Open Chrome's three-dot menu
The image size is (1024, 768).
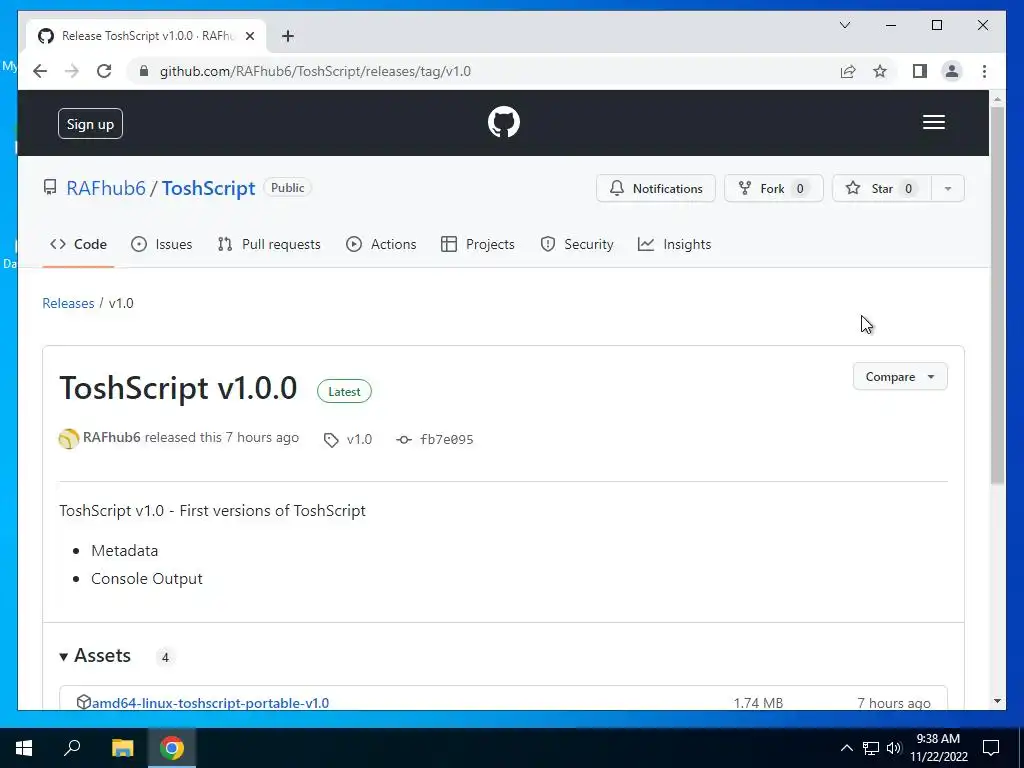984,71
